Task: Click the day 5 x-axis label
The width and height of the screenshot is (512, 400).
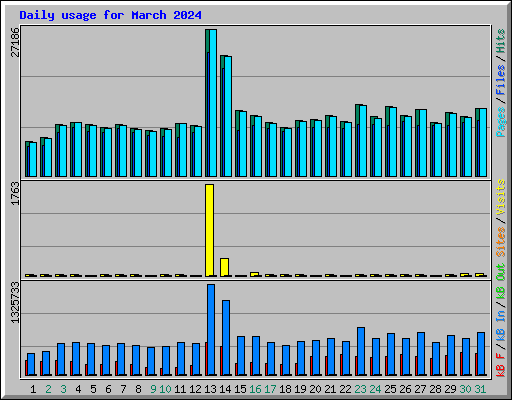Action: point(93,389)
